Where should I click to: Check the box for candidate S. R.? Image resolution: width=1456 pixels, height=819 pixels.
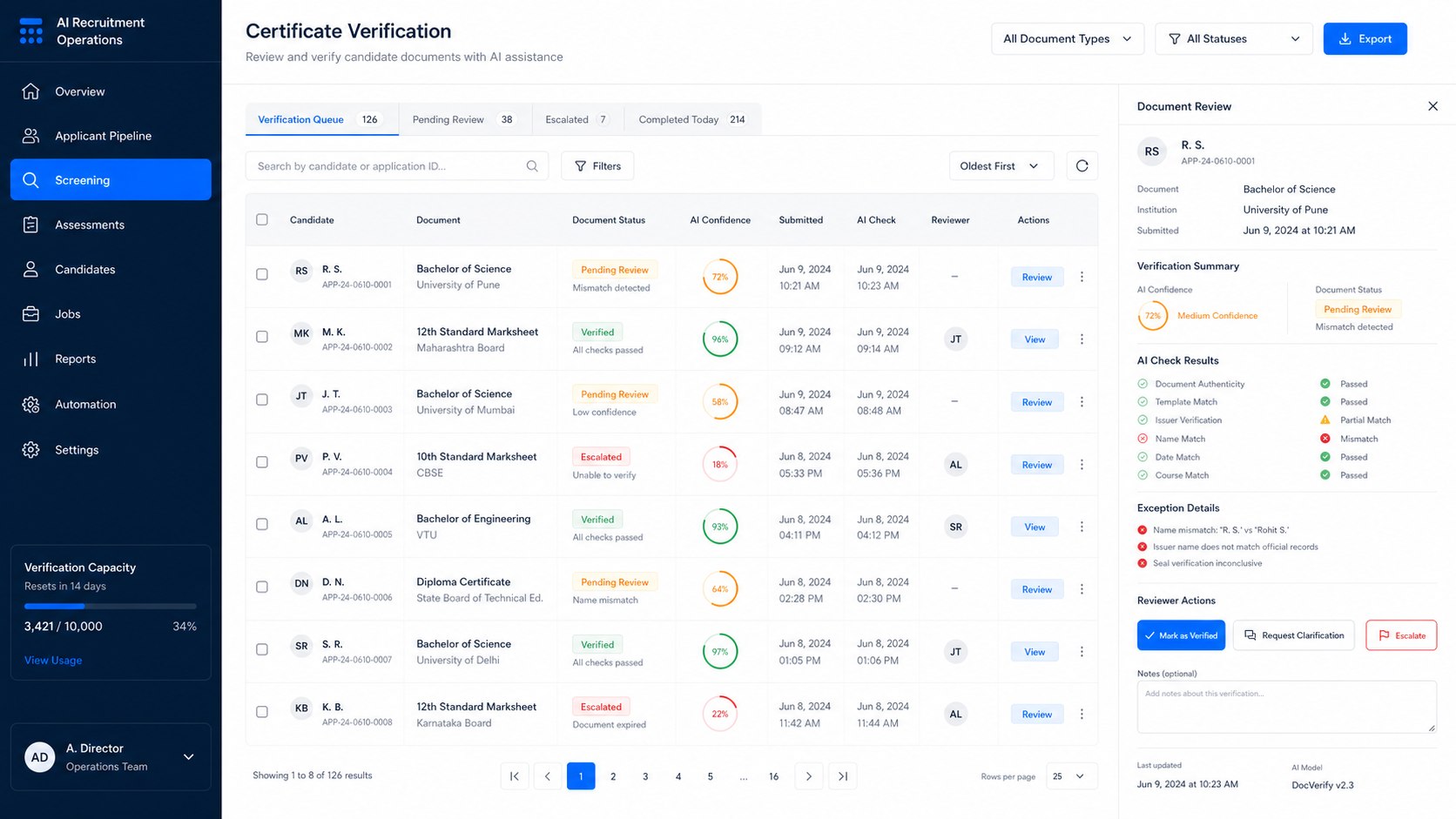pos(262,649)
